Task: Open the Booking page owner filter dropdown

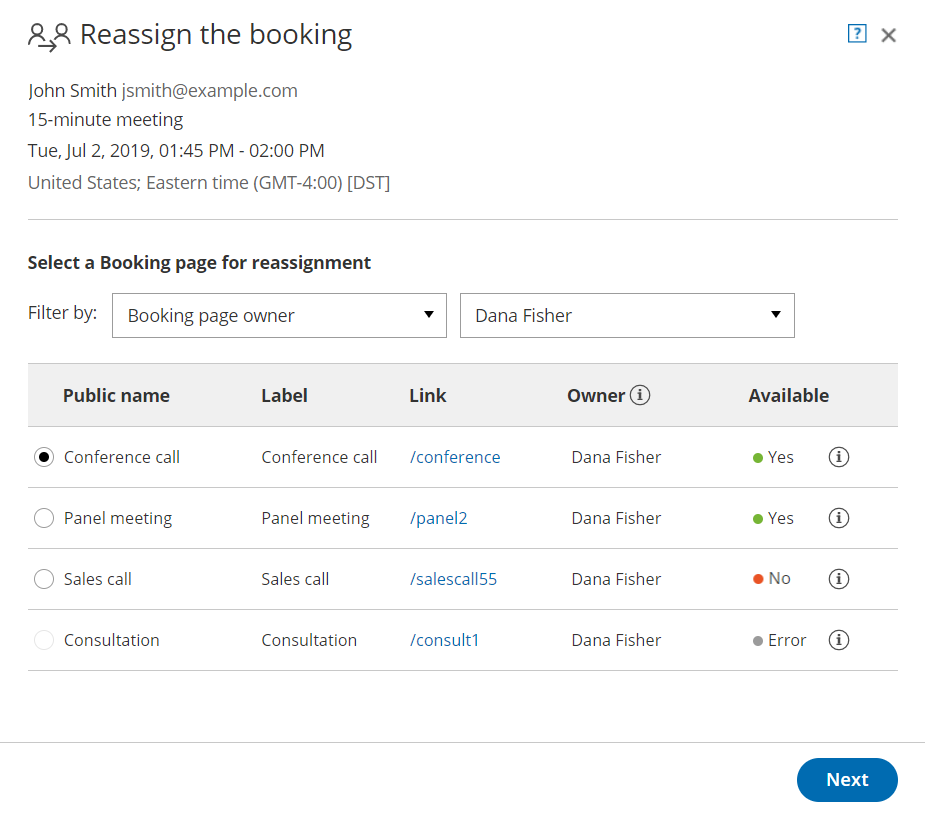Action: 279,315
